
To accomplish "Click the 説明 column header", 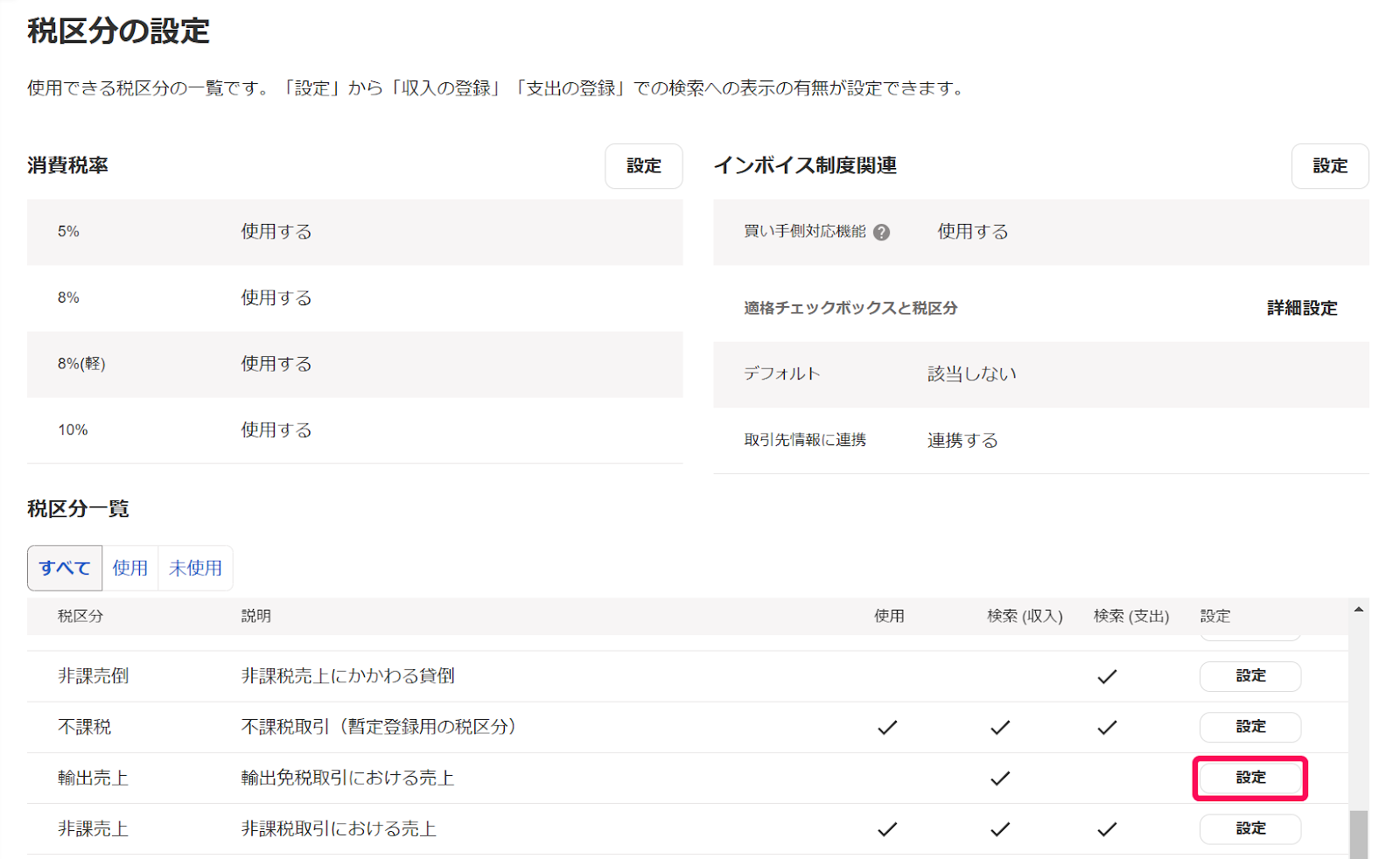I will click(x=255, y=616).
